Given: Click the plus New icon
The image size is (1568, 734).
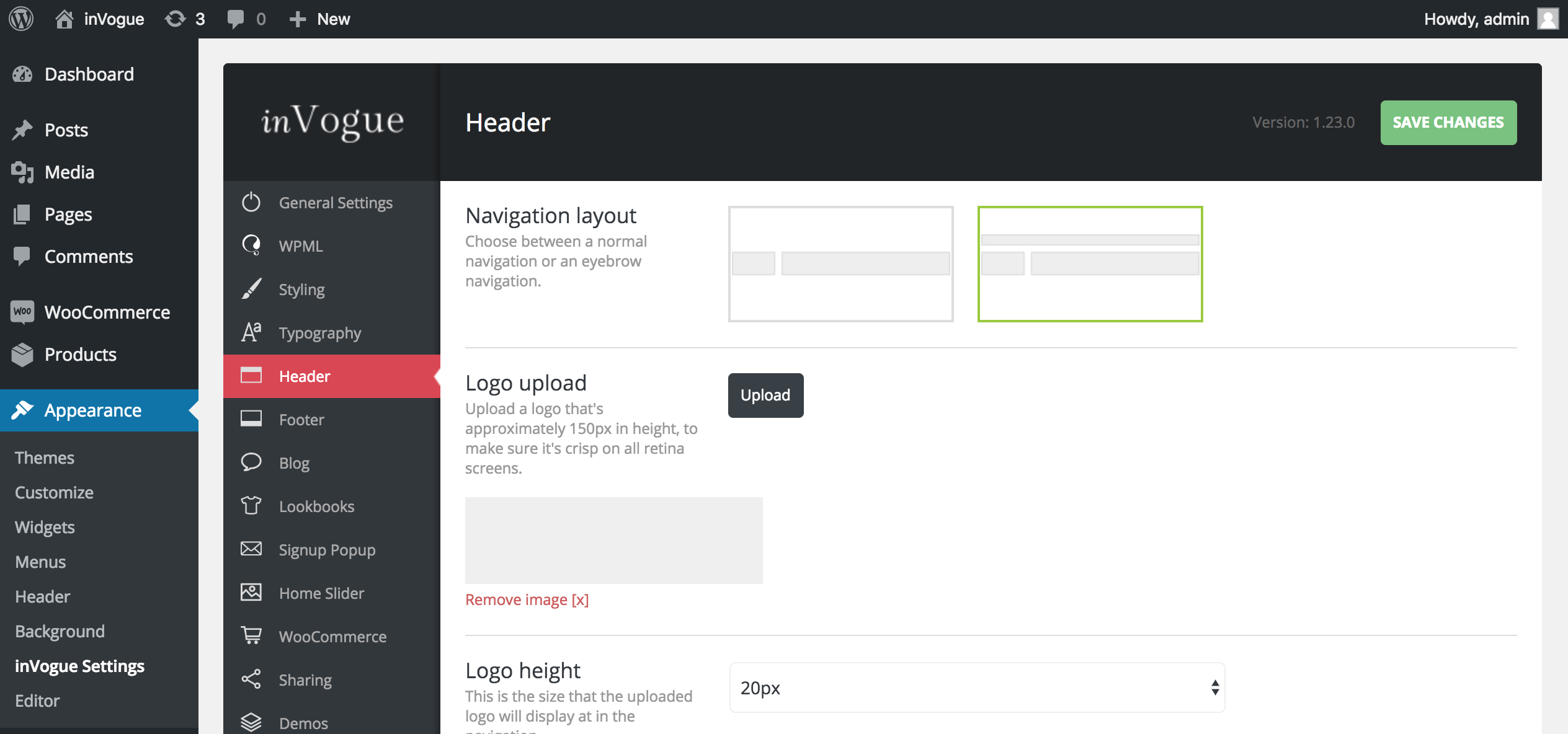Looking at the screenshot, I should [x=298, y=19].
